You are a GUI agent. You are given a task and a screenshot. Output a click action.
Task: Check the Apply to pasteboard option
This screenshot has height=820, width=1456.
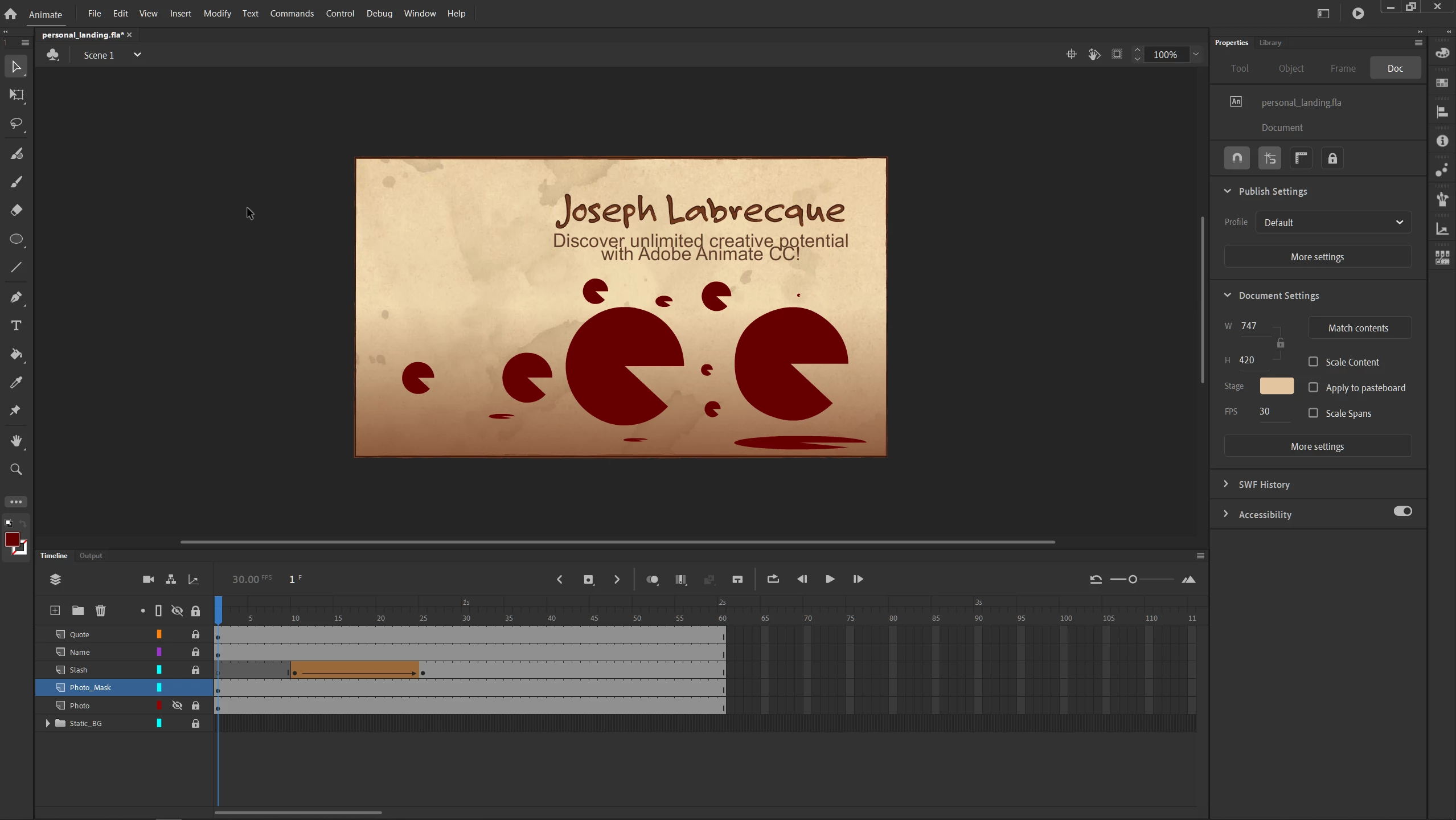point(1313,388)
